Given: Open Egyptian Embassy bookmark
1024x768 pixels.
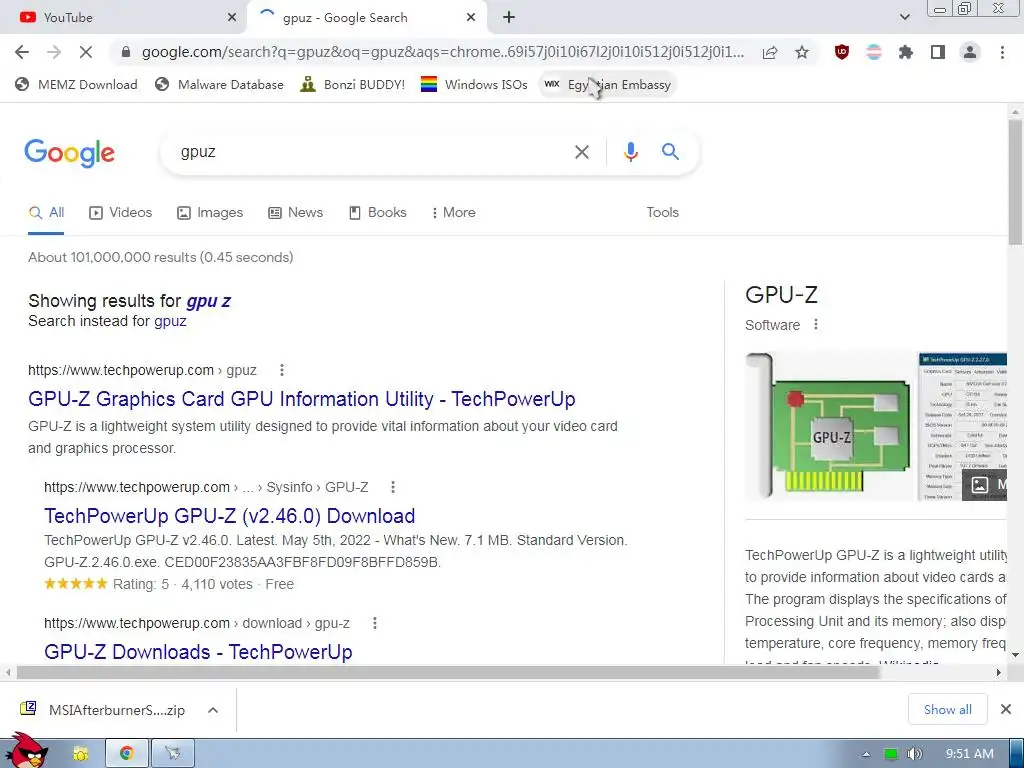Looking at the screenshot, I should (607, 84).
